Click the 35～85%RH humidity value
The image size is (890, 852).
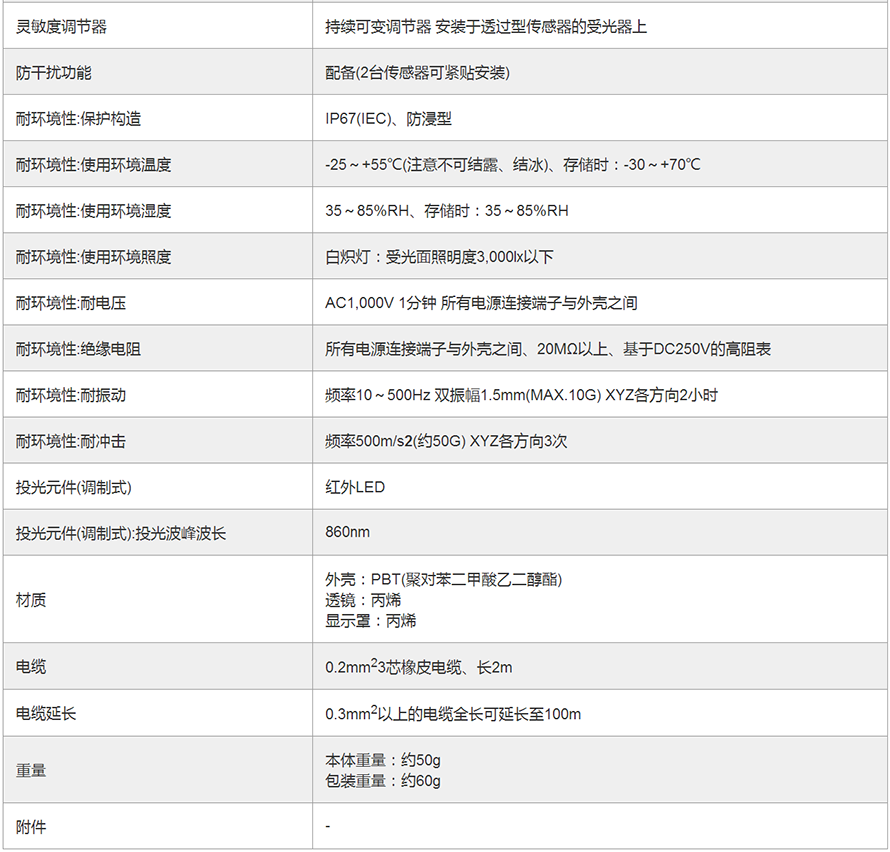click(446, 211)
